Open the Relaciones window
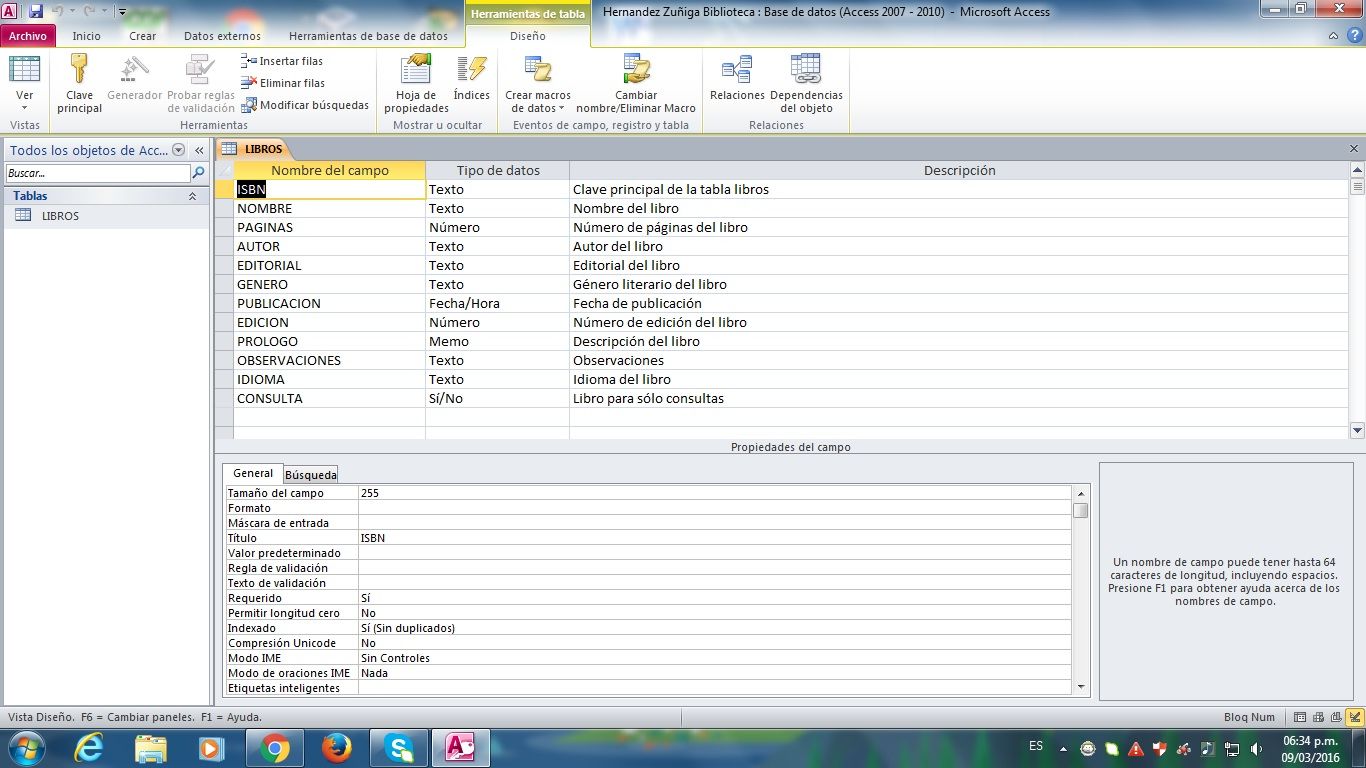 coord(737,70)
